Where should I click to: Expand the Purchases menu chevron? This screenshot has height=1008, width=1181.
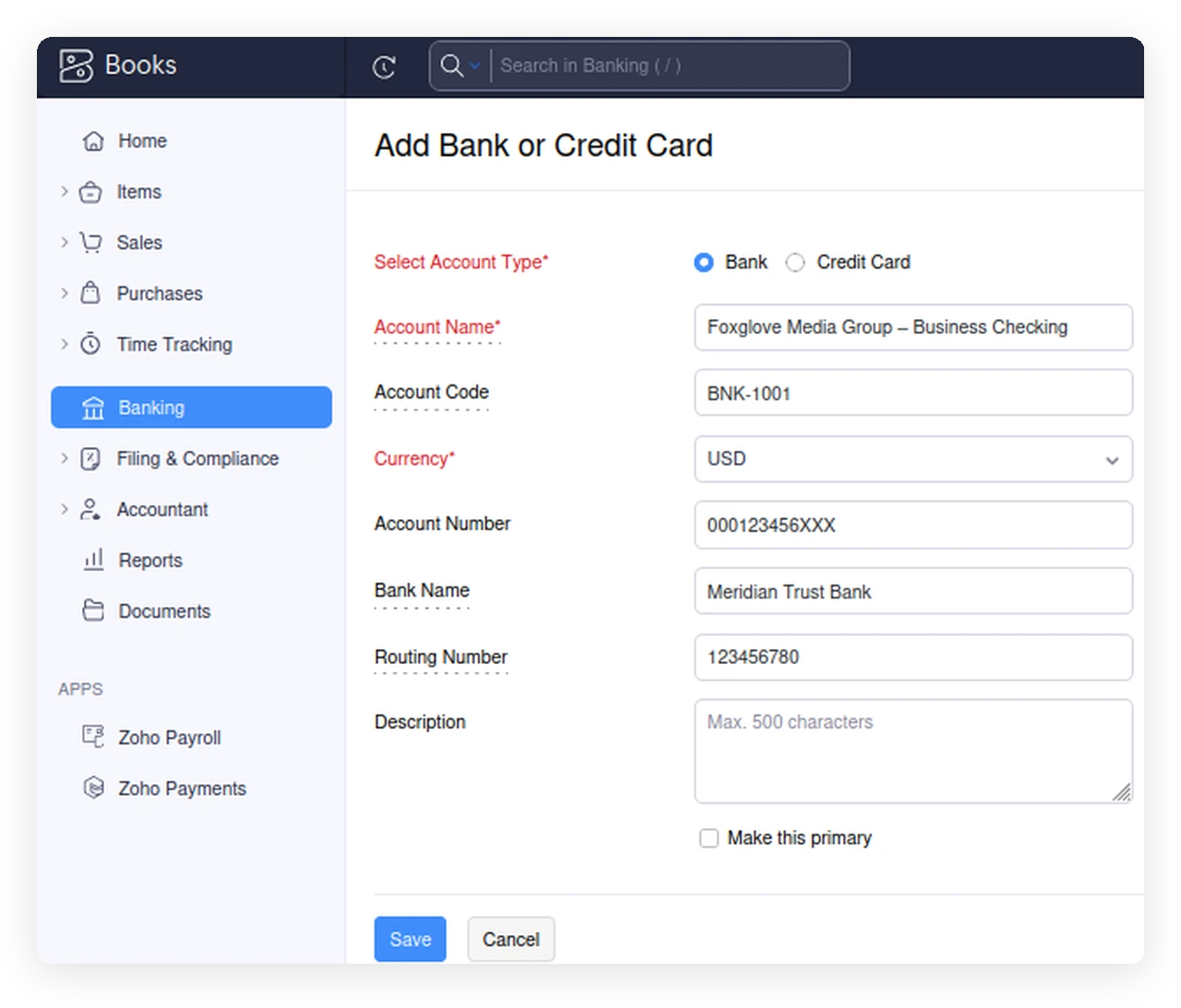pyautogui.click(x=64, y=293)
